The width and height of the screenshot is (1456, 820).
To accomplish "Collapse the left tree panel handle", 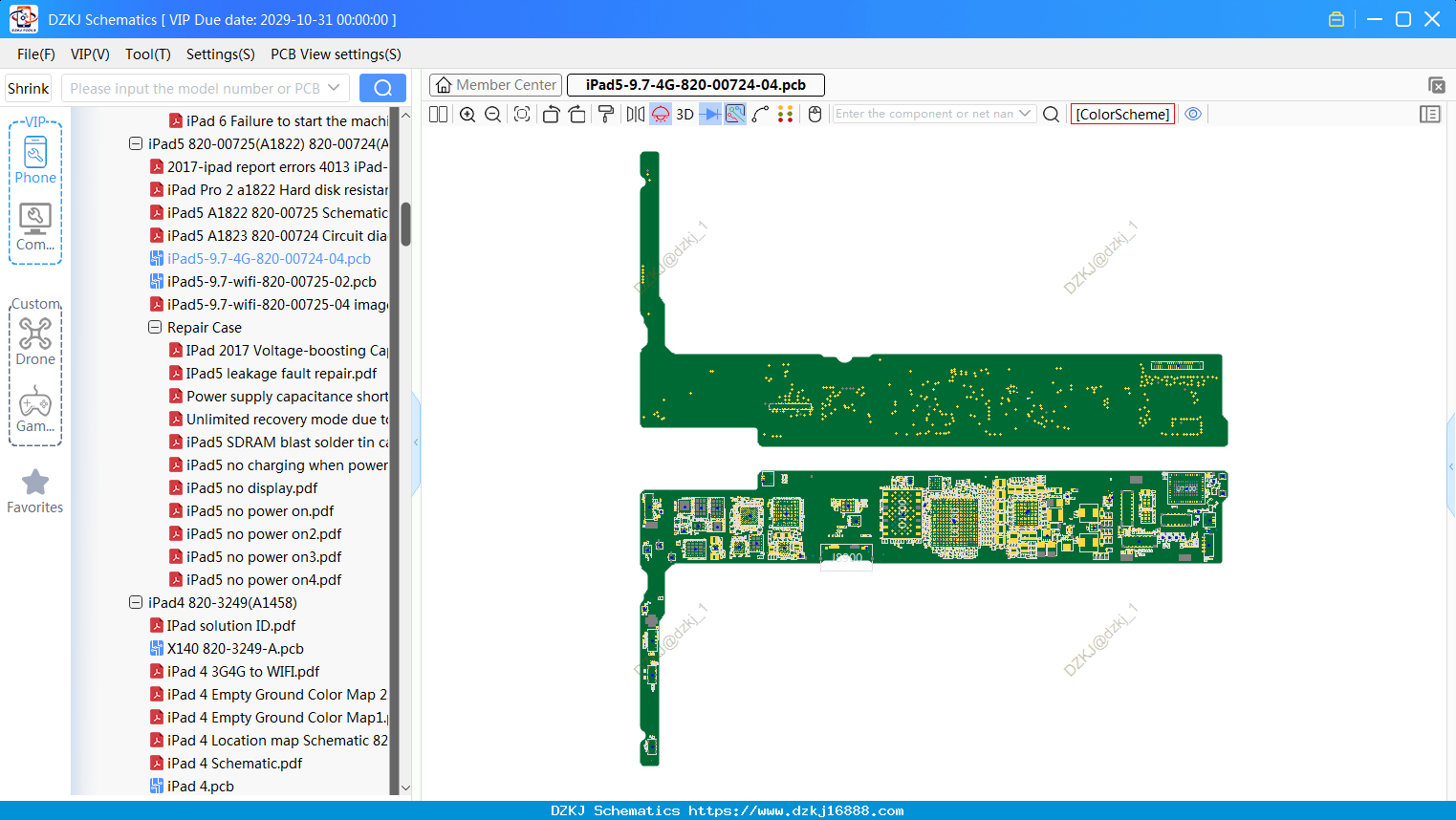I will point(416,442).
